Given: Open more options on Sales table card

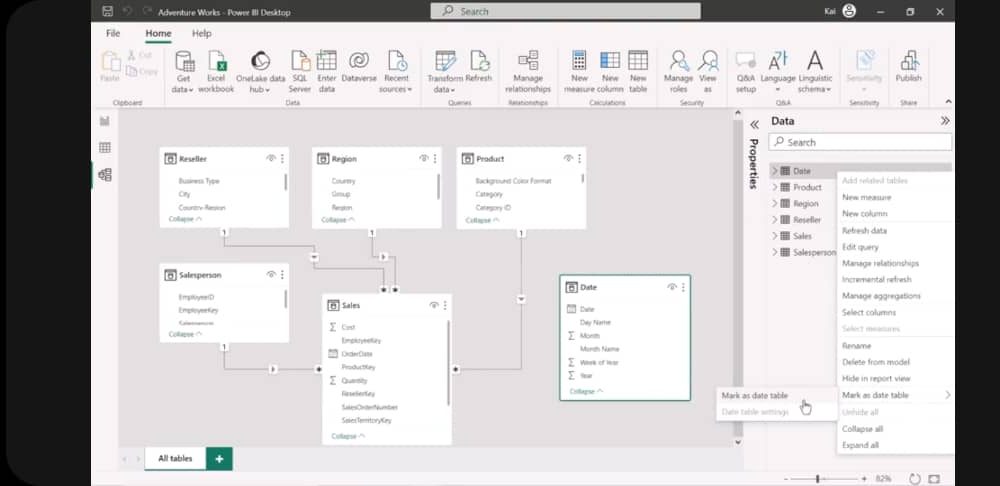Looking at the screenshot, I should tap(445, 305).
